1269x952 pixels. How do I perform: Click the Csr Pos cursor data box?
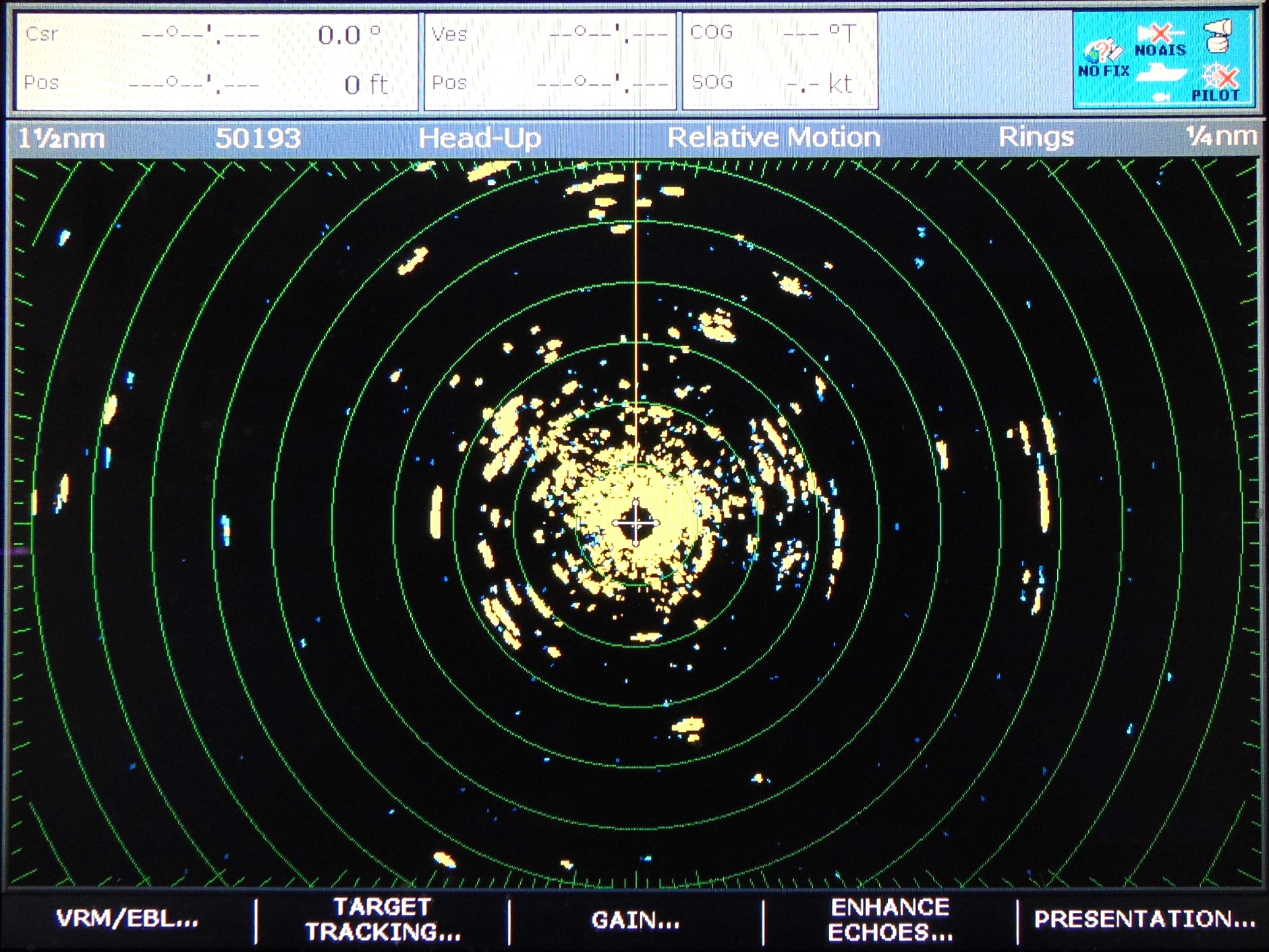click(216, 60)
